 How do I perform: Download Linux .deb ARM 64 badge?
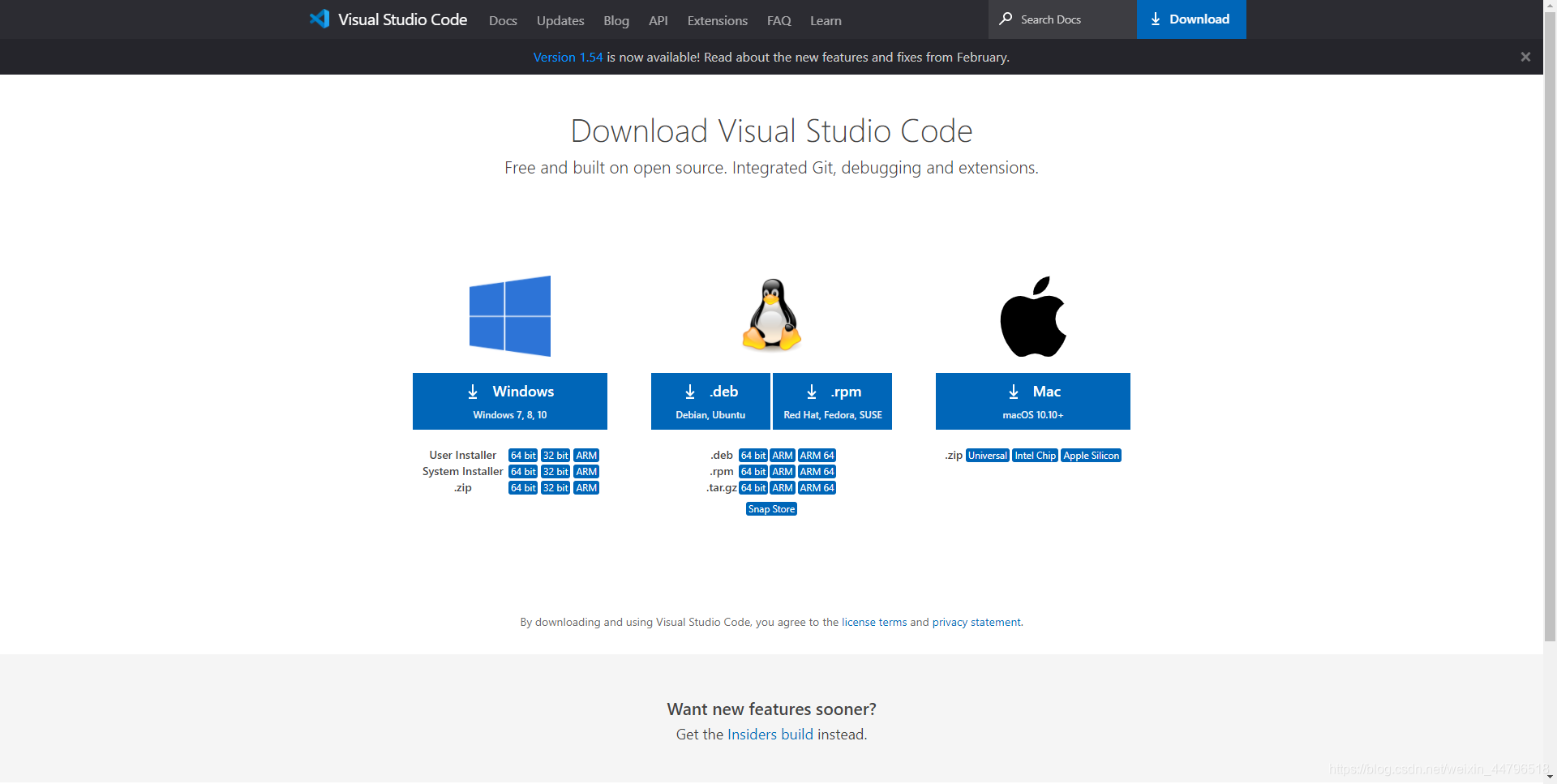[x=817, y=456]
